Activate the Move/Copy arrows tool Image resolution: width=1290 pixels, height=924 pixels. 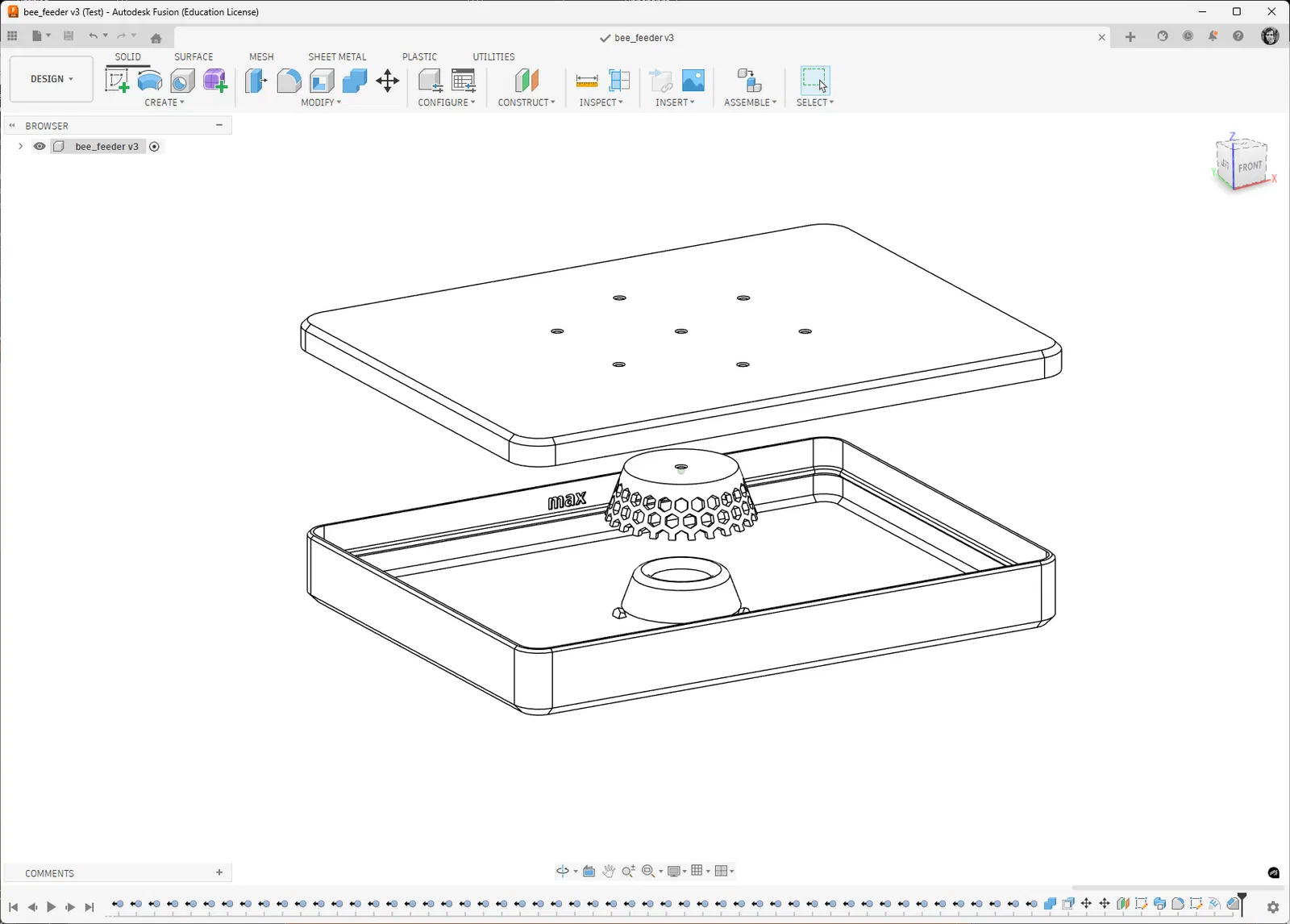[x=388, y=81]
